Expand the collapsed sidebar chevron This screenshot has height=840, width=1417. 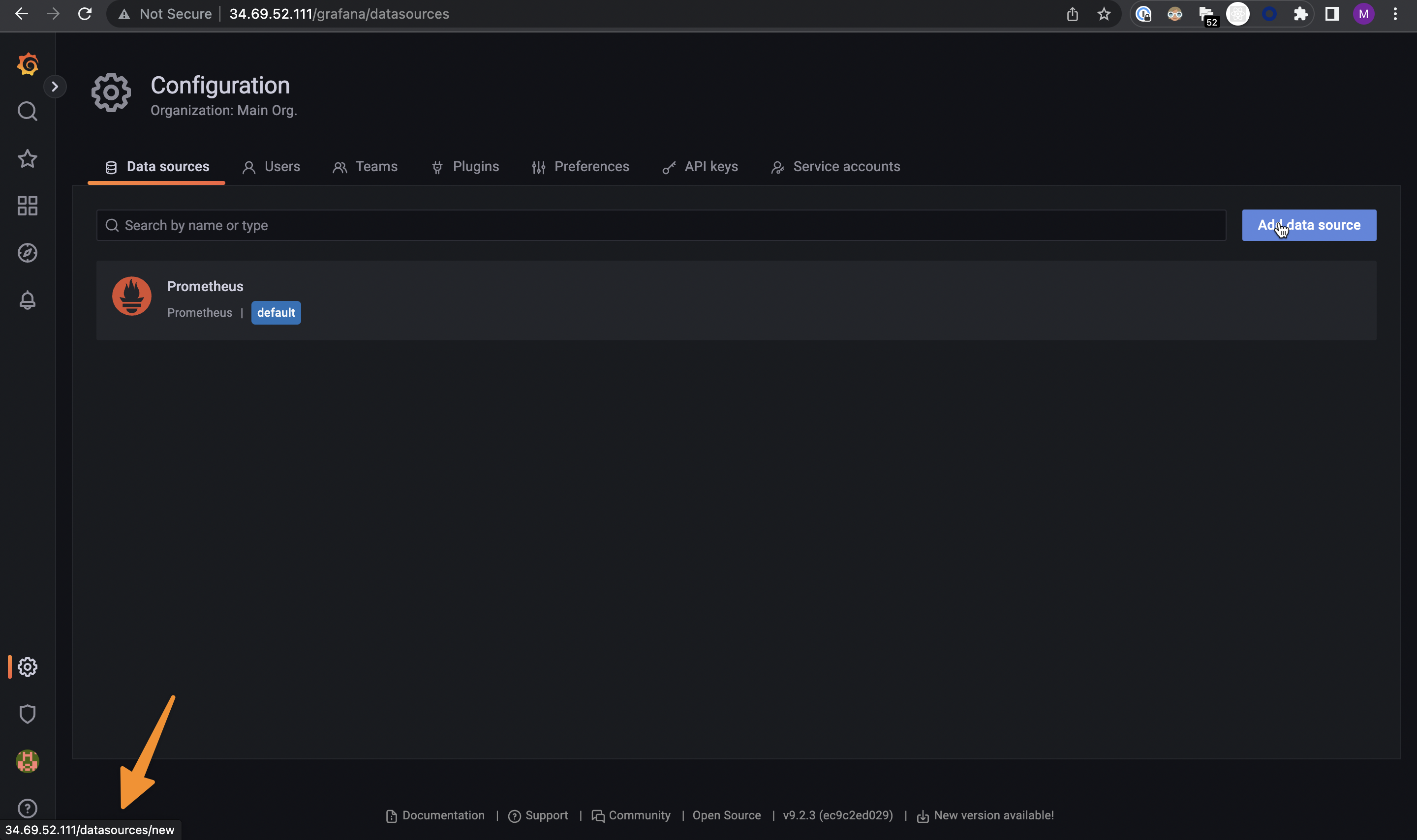coord(56,86)
